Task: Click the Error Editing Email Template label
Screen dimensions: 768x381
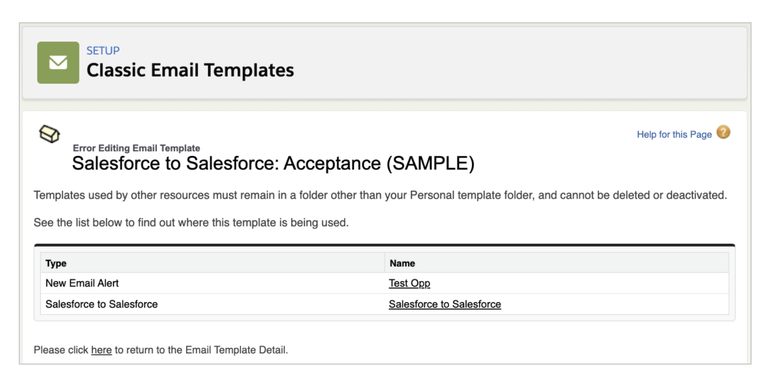Action: point(136,148)
